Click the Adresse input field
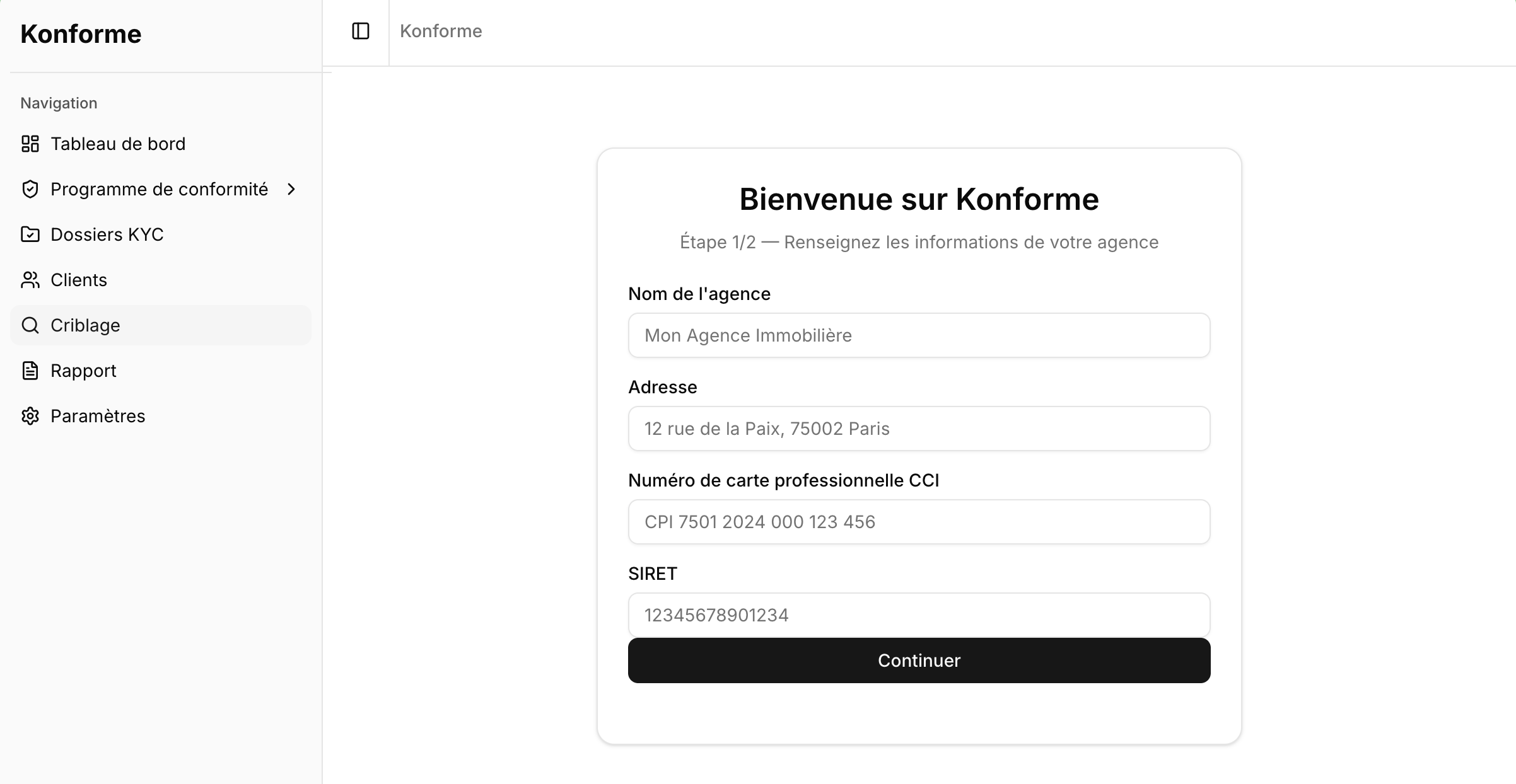This screenshot has height=784, width=1516. click(918, 429)
